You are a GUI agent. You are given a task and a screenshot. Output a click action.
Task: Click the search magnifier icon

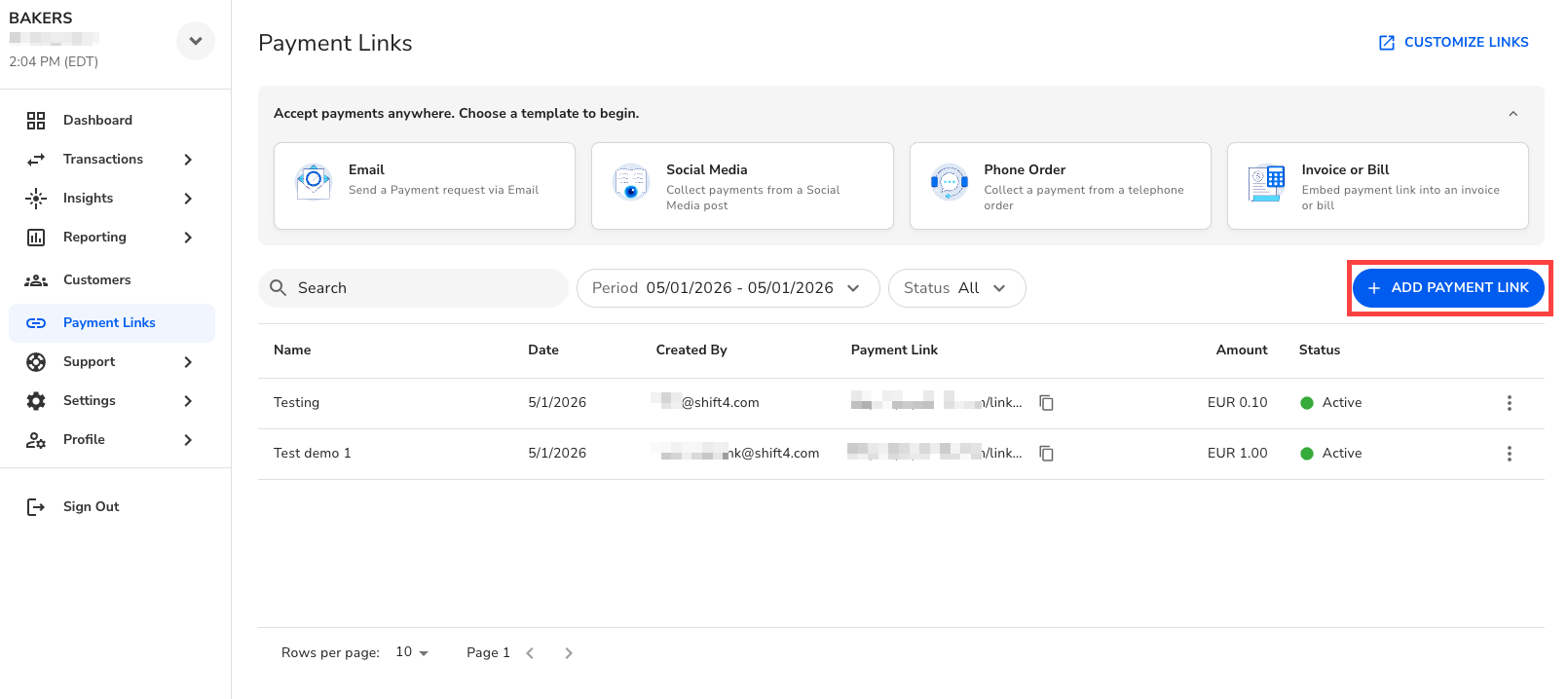278,288
